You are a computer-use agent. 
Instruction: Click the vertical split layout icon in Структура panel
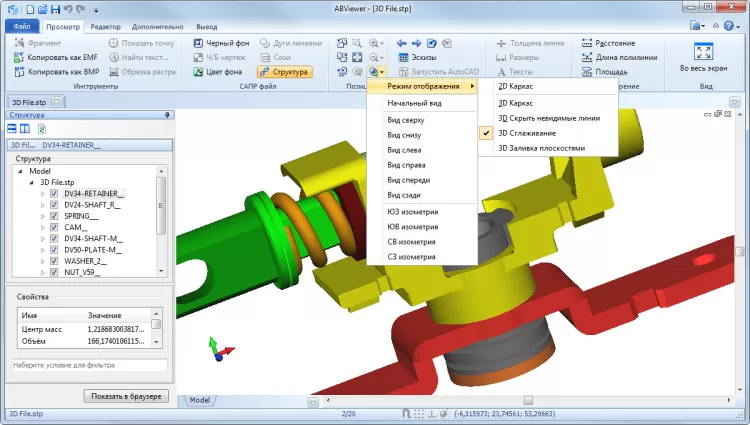(x=25, y=129)
